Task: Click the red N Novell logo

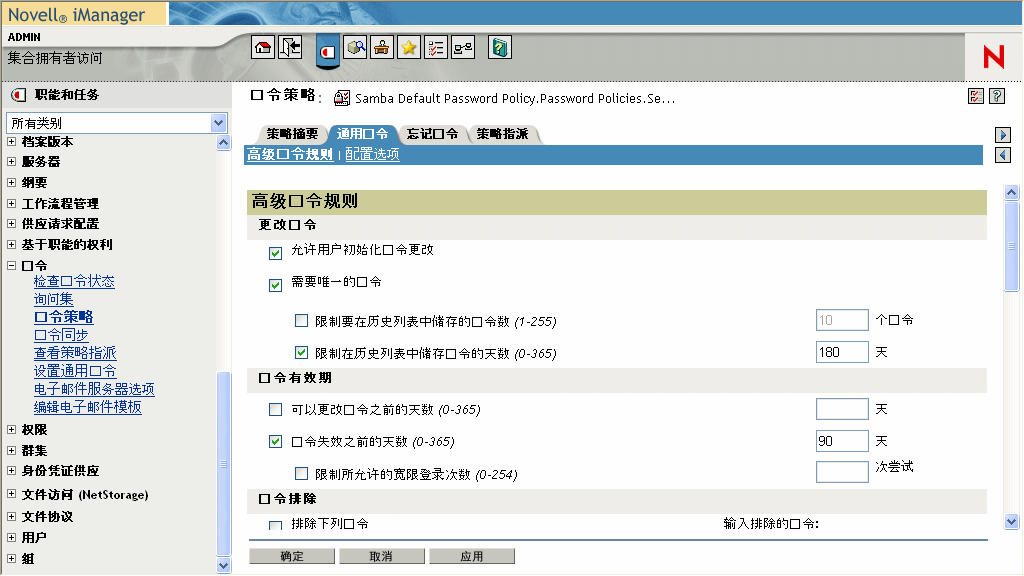Action: click(992, 57)
